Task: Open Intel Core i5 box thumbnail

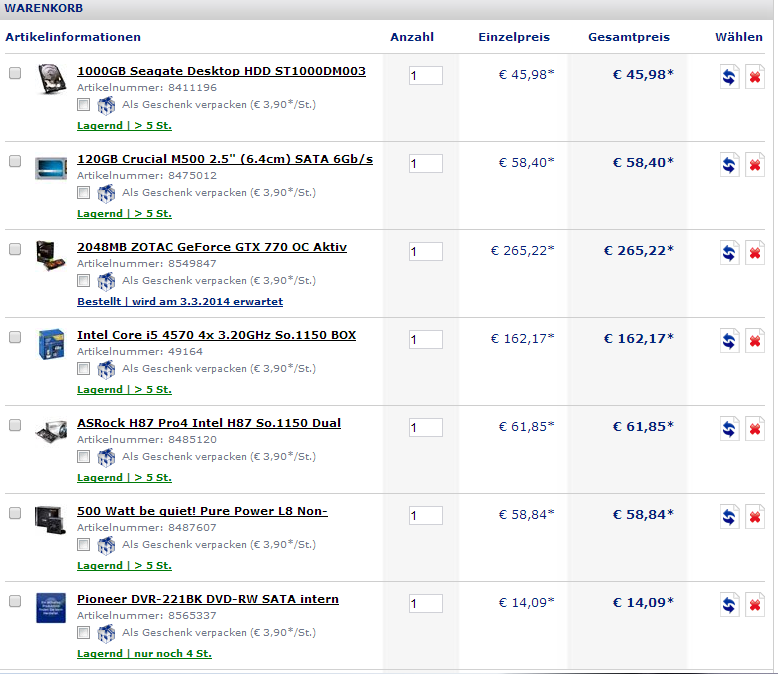Action: pyautogui.click(x=52, y=344)
